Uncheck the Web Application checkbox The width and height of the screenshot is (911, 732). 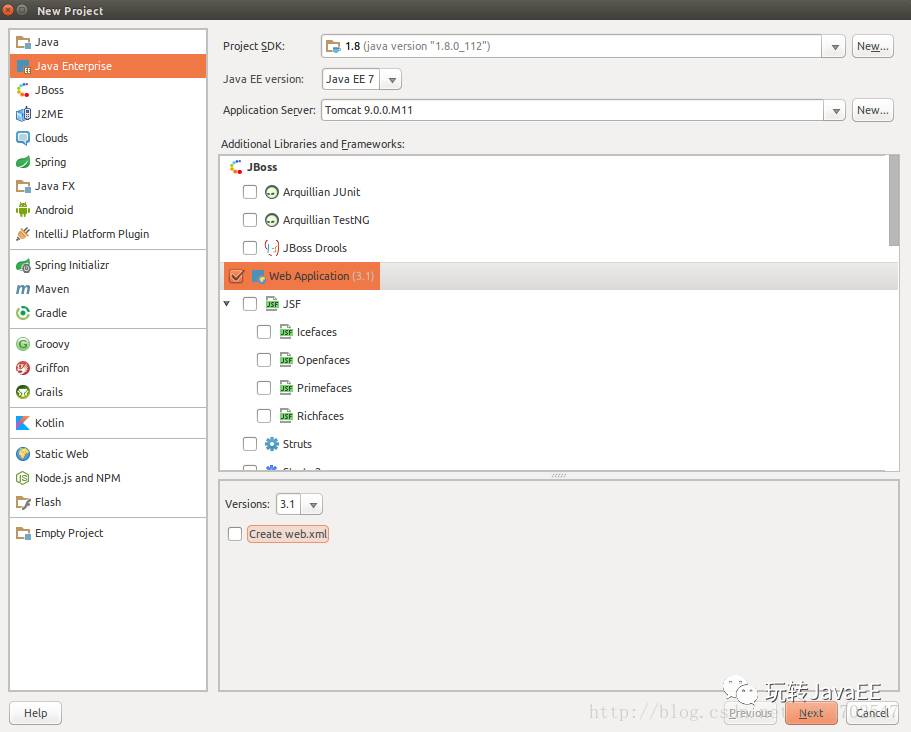[237, 276]
